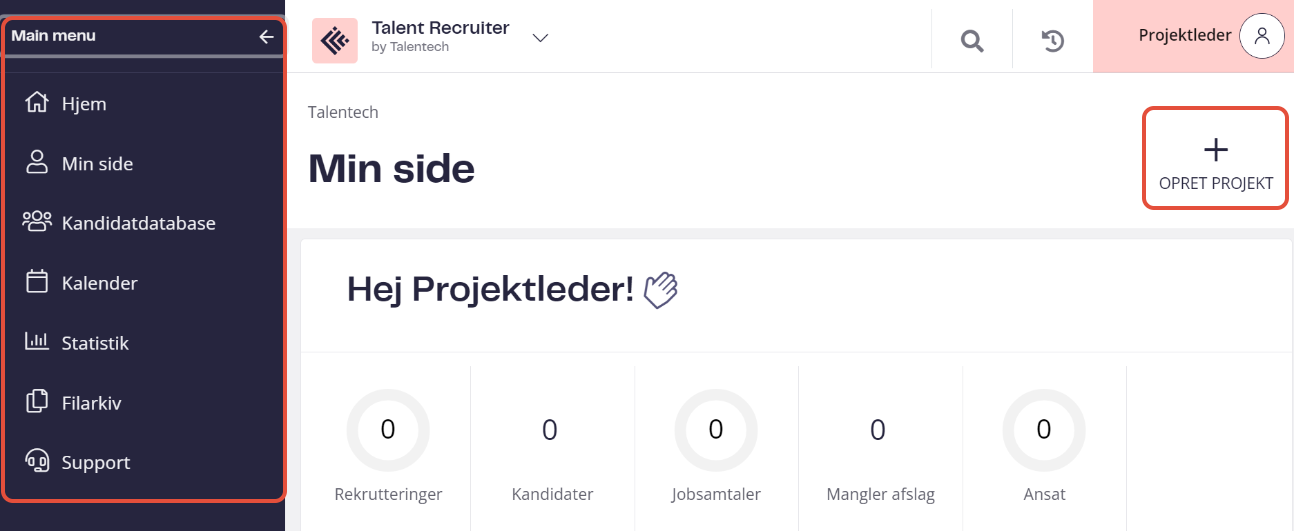Viewport: 1294px width, 531px height.
Task: Open Kandidatdatabase via its people icon
Action: pos(37,222)
